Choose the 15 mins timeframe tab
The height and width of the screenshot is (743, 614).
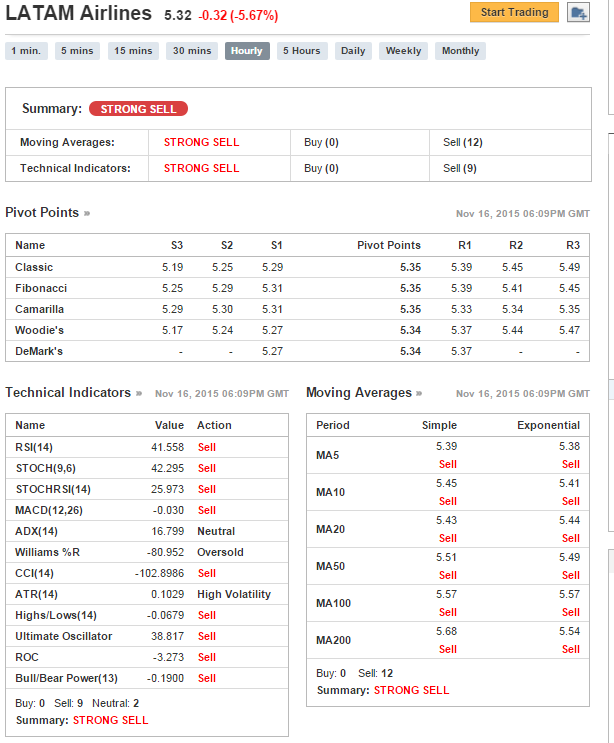tap(133, 51)
